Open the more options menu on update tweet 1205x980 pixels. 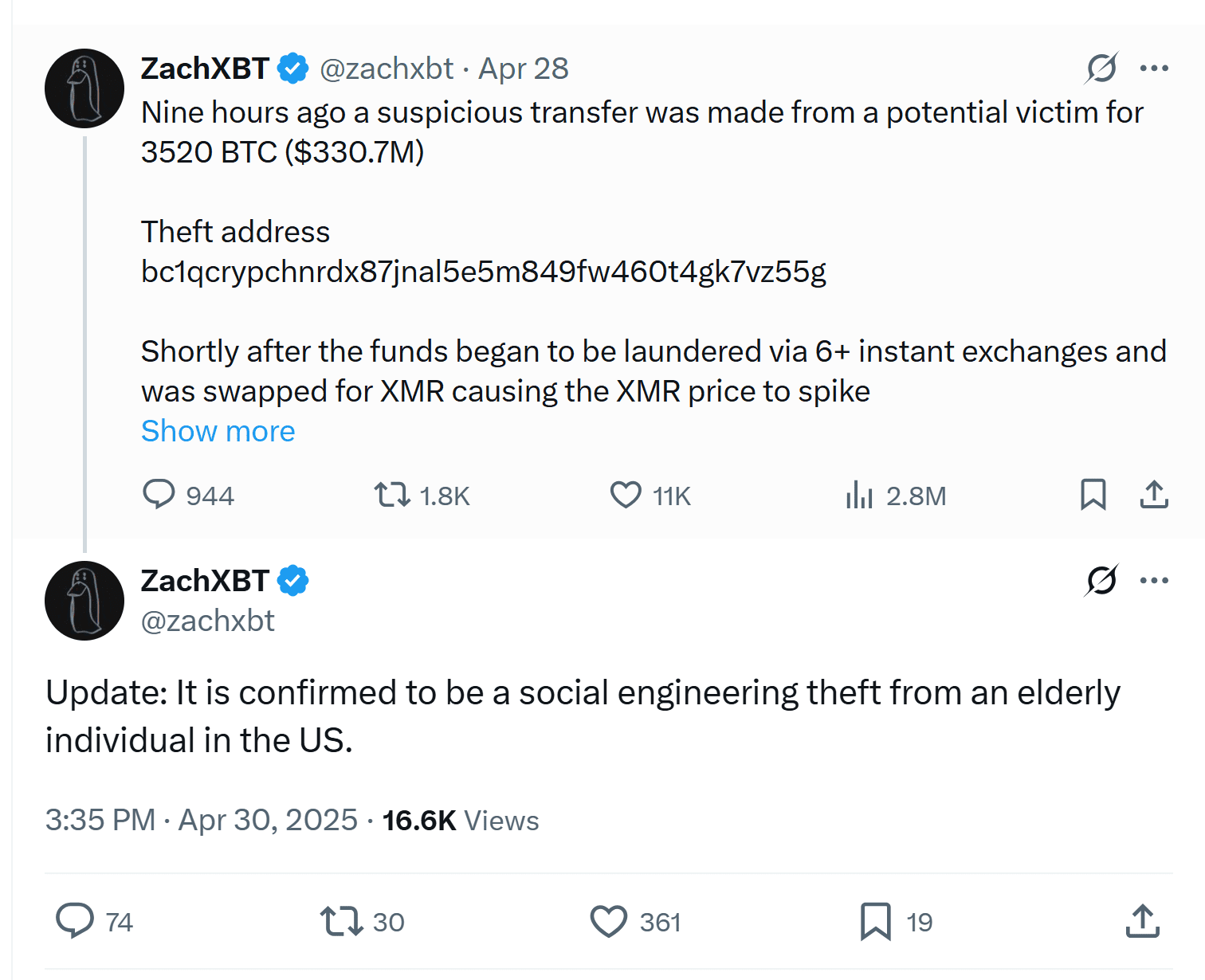(1153, 581)
